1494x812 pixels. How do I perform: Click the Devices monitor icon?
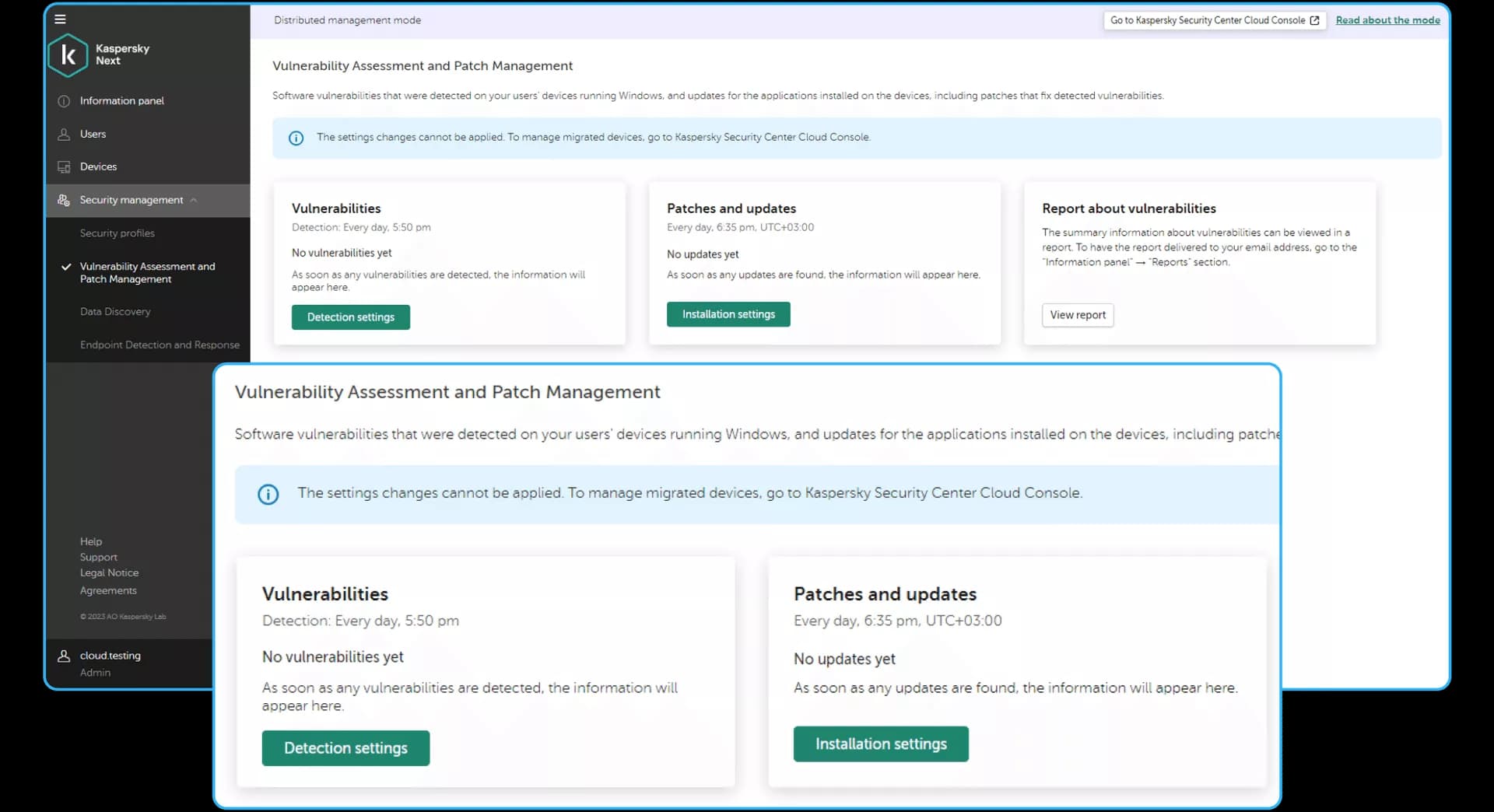pyautogui.click(x=64, y=167)
